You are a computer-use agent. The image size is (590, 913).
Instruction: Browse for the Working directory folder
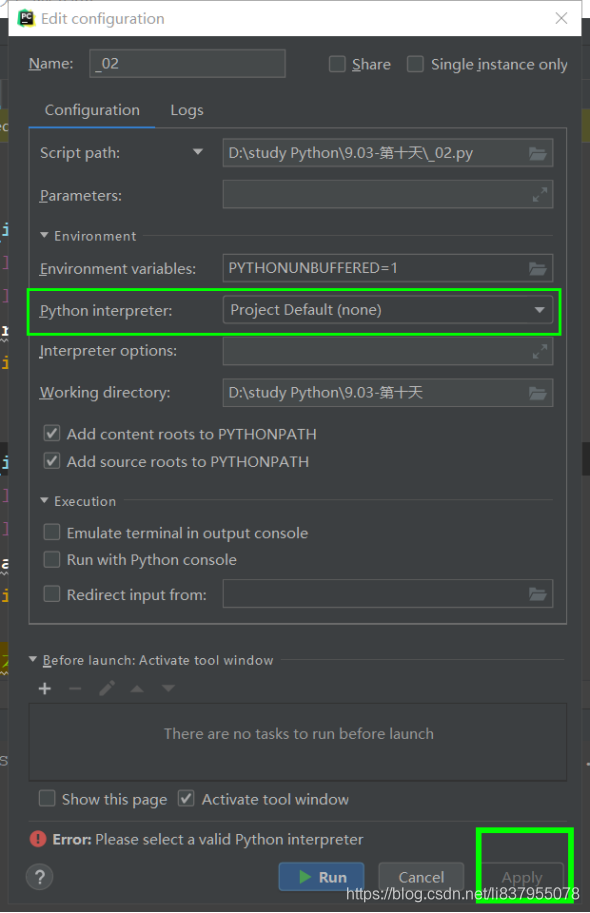(x=537, y=392)
